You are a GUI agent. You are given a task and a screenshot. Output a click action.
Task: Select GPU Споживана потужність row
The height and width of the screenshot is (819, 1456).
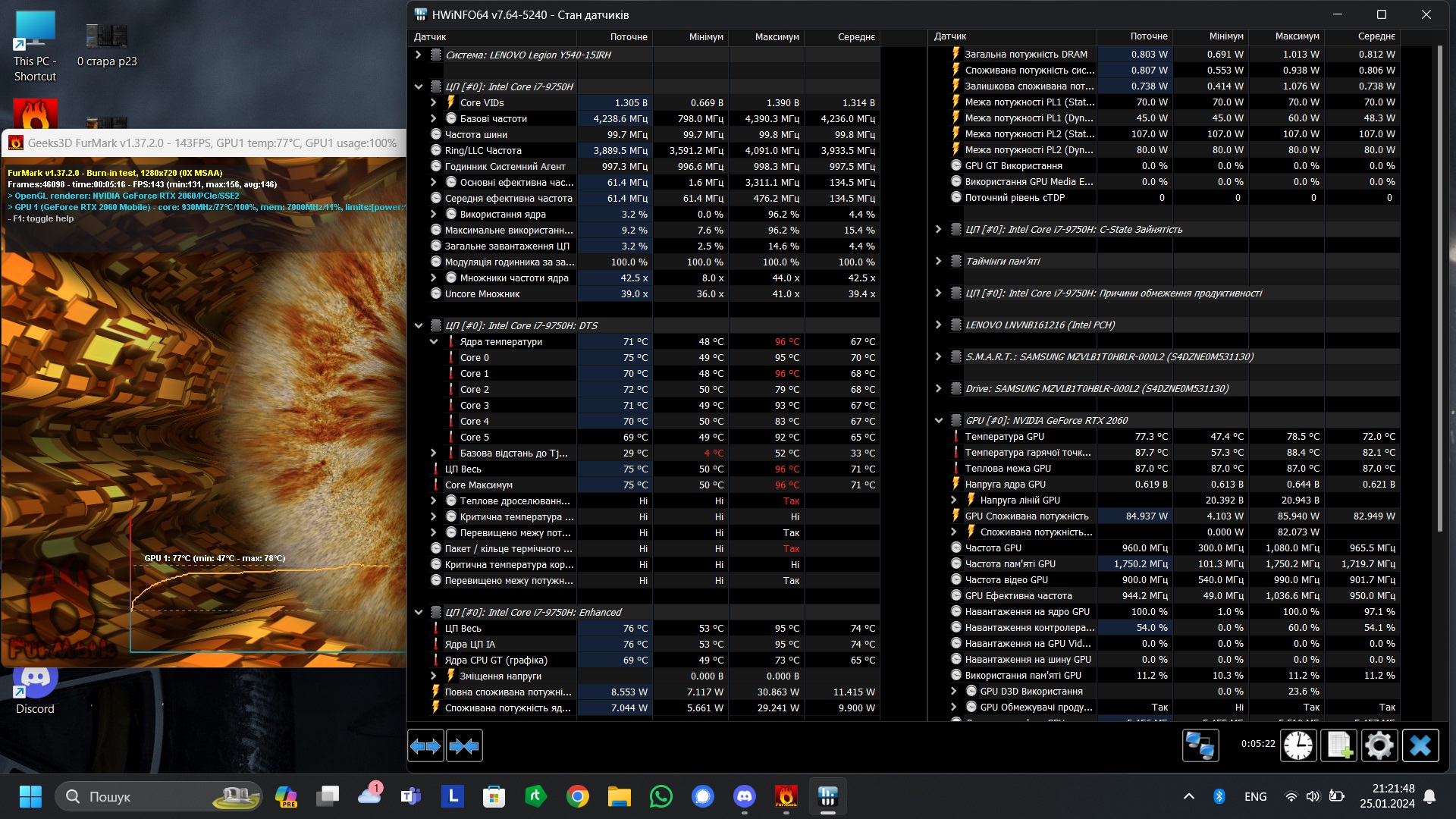tap(1165, 516)
